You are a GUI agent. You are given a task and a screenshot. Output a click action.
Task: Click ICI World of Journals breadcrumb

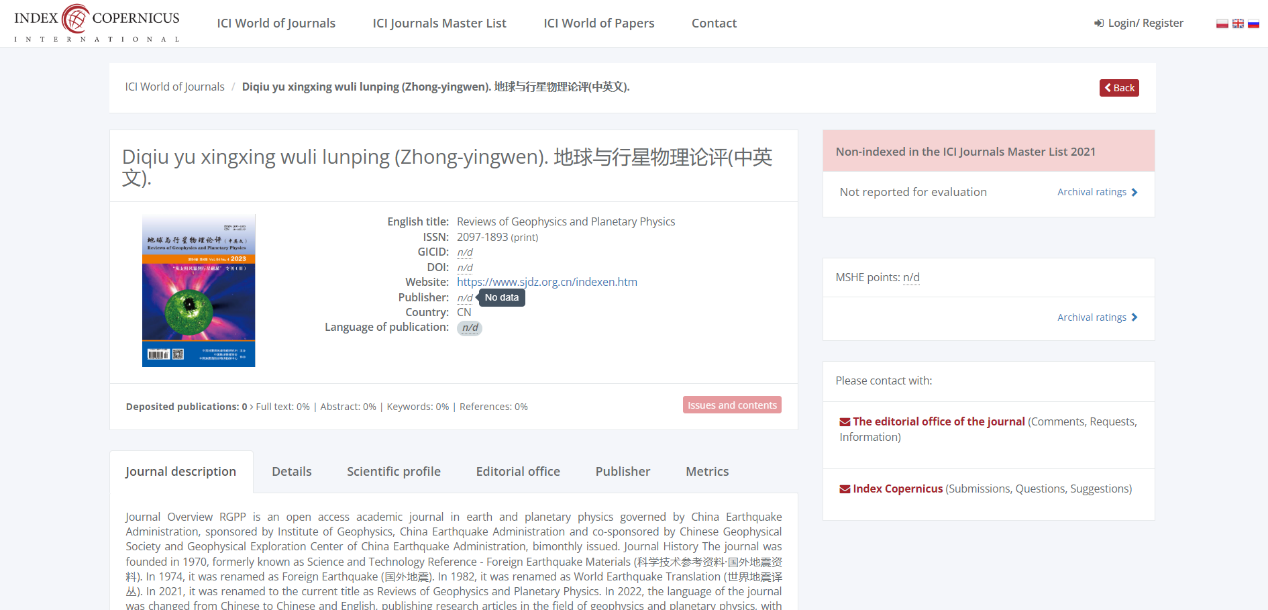[174, 87]
